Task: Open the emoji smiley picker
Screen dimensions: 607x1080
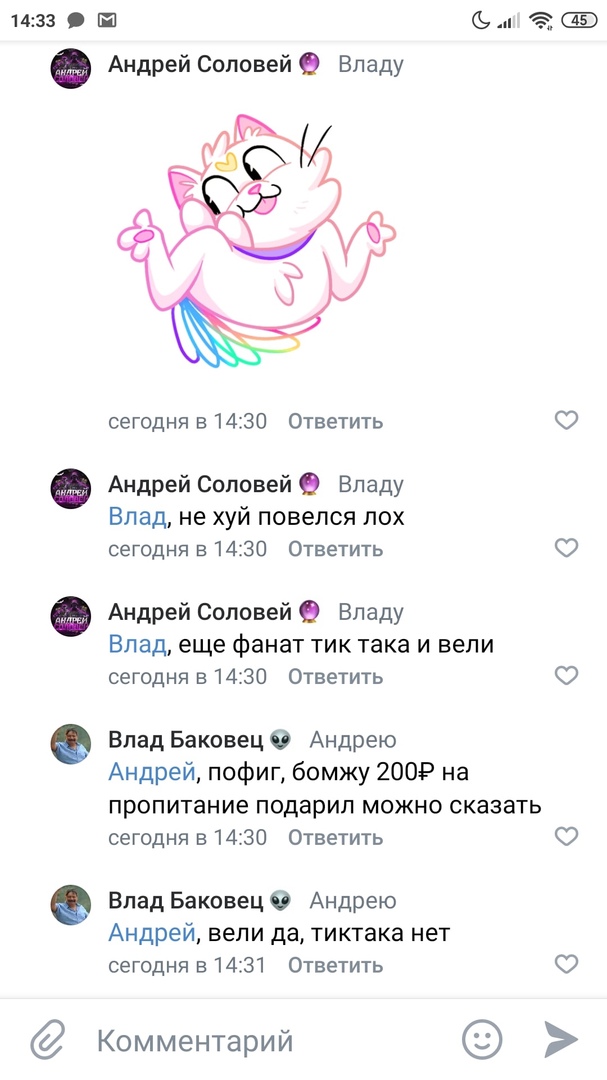Action: (482, 1039)
